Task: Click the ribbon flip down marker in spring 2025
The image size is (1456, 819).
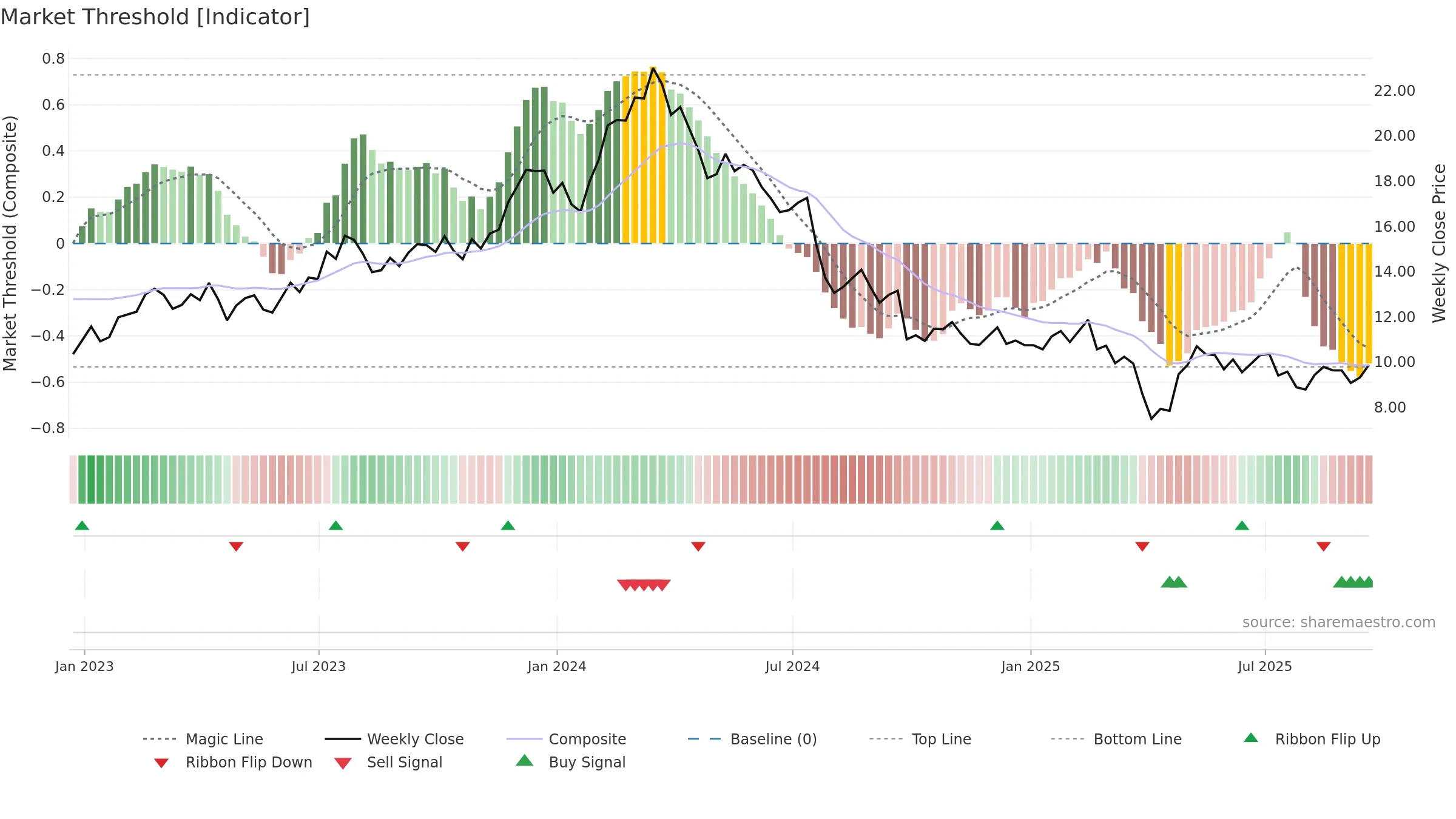Action: click(x=1142, y=547)
